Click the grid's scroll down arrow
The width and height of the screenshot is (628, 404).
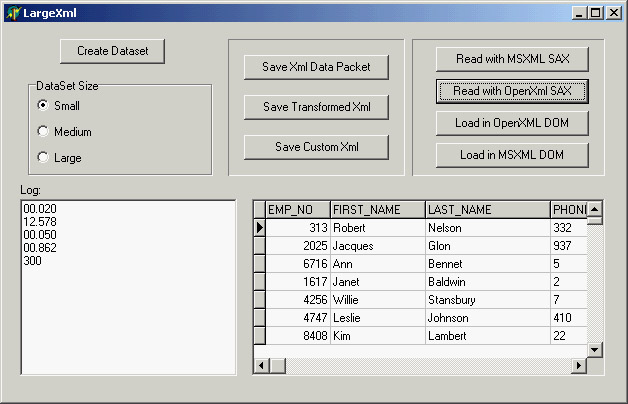tap(594, 349)
